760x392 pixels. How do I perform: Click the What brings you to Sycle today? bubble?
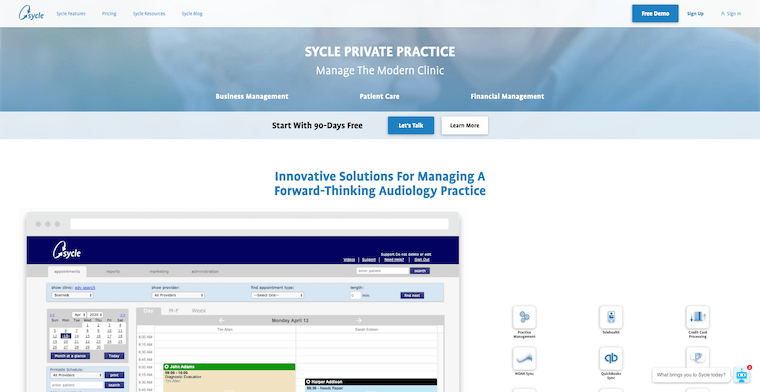point(691,375)
